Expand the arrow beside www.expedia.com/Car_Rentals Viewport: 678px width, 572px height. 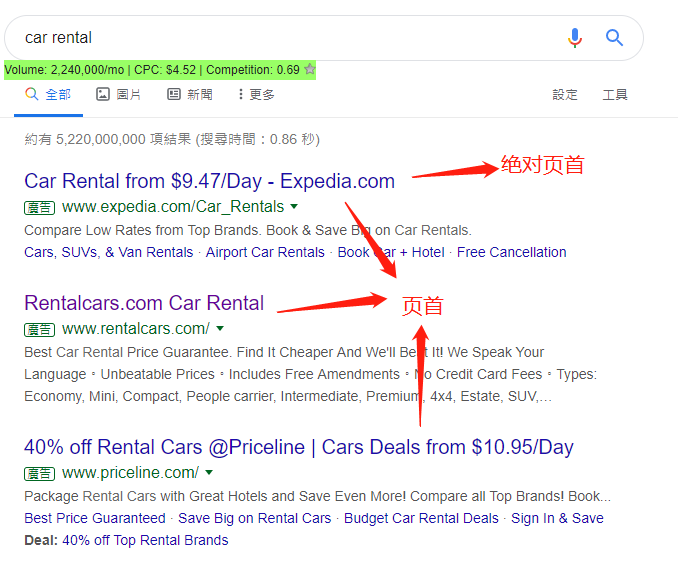294,207
